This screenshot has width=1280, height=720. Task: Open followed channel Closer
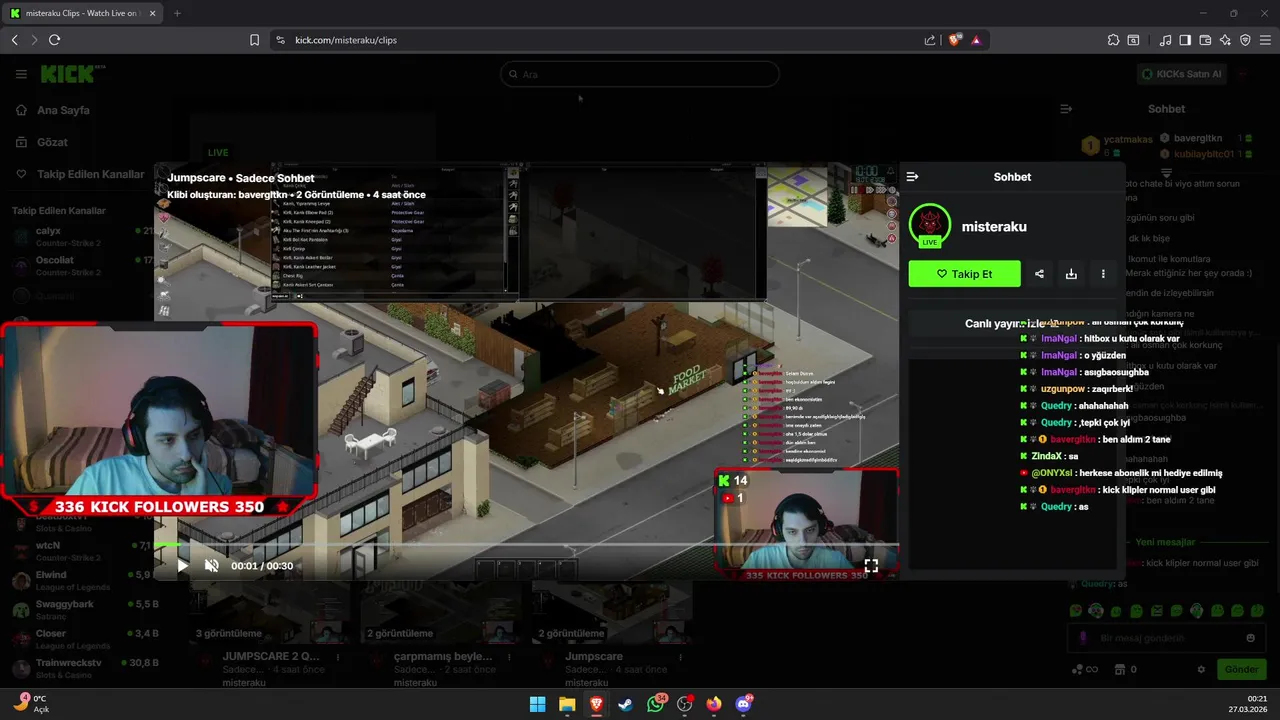coord(82,639)
